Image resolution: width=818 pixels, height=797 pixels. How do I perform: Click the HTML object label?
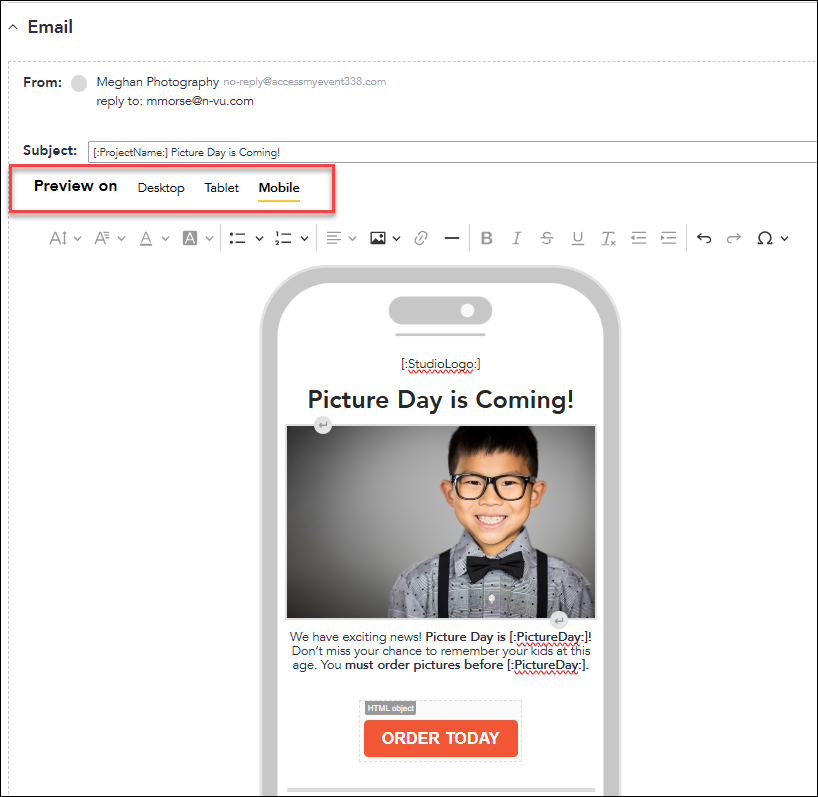pos(390,708)
